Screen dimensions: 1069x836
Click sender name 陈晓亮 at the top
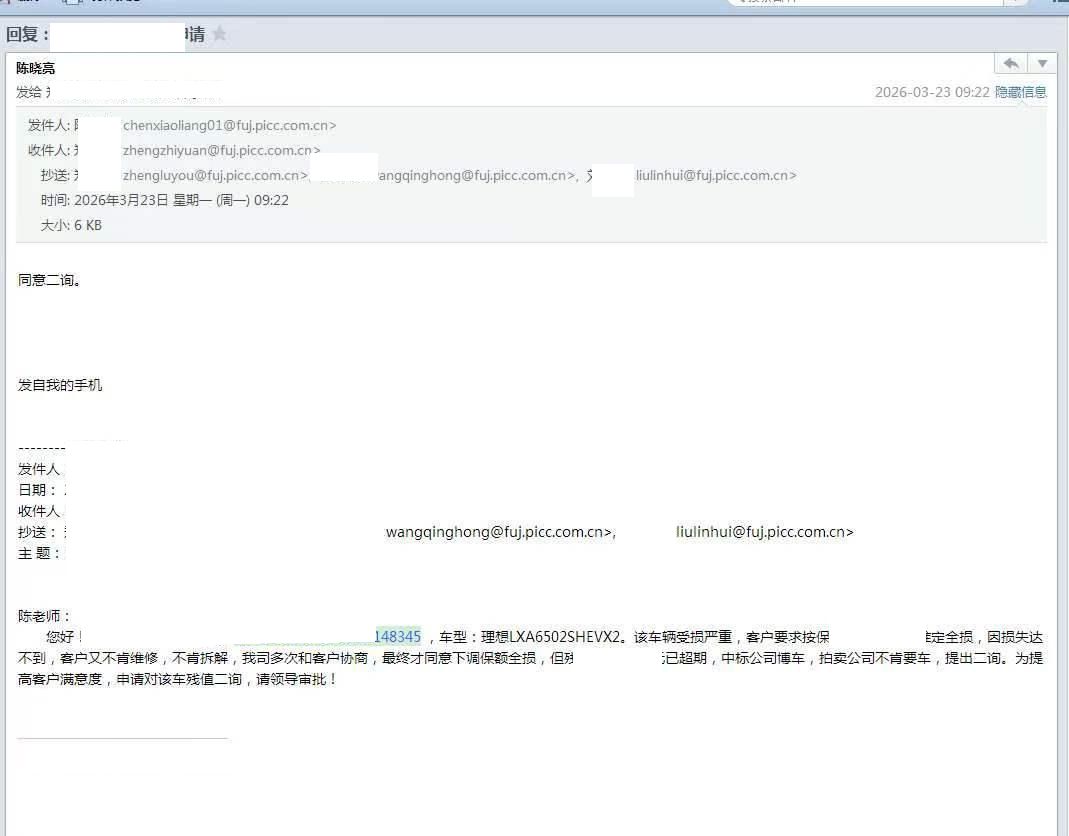click(x=36, y=68)
